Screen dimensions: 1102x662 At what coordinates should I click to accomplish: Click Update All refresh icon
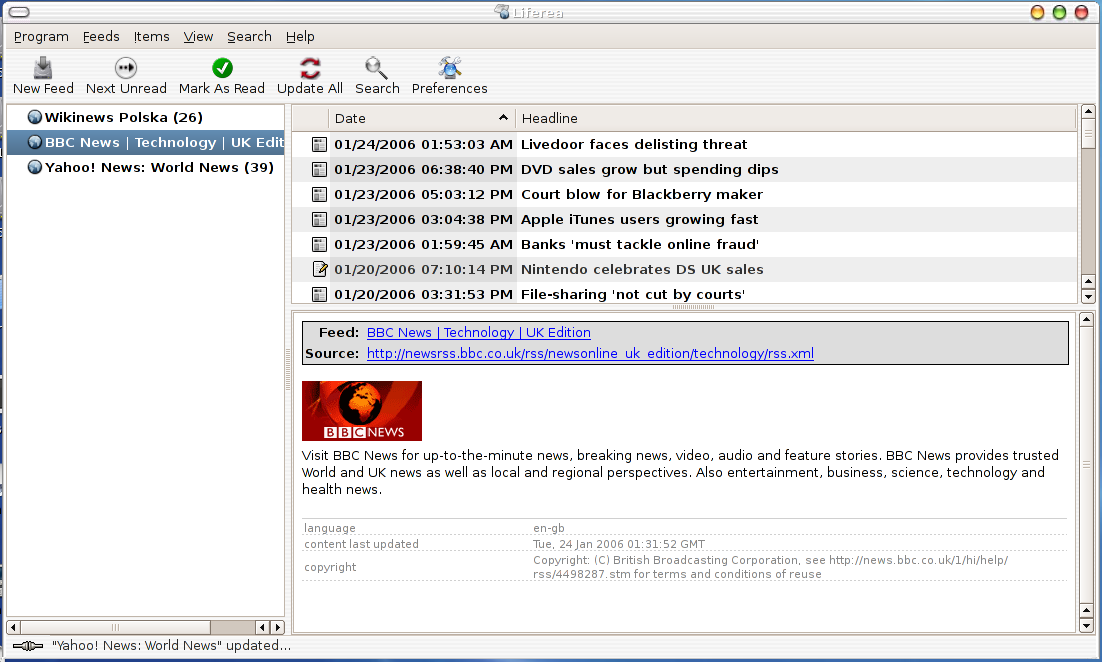310,67
